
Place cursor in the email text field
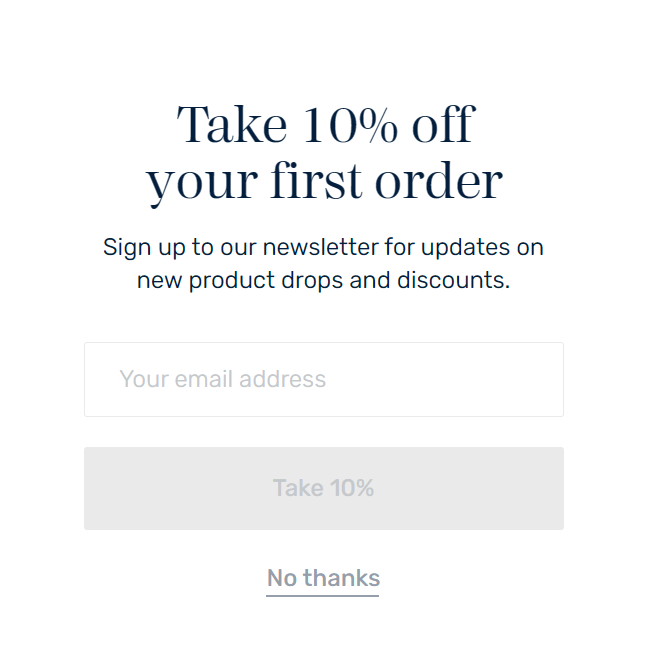(323, 379)
